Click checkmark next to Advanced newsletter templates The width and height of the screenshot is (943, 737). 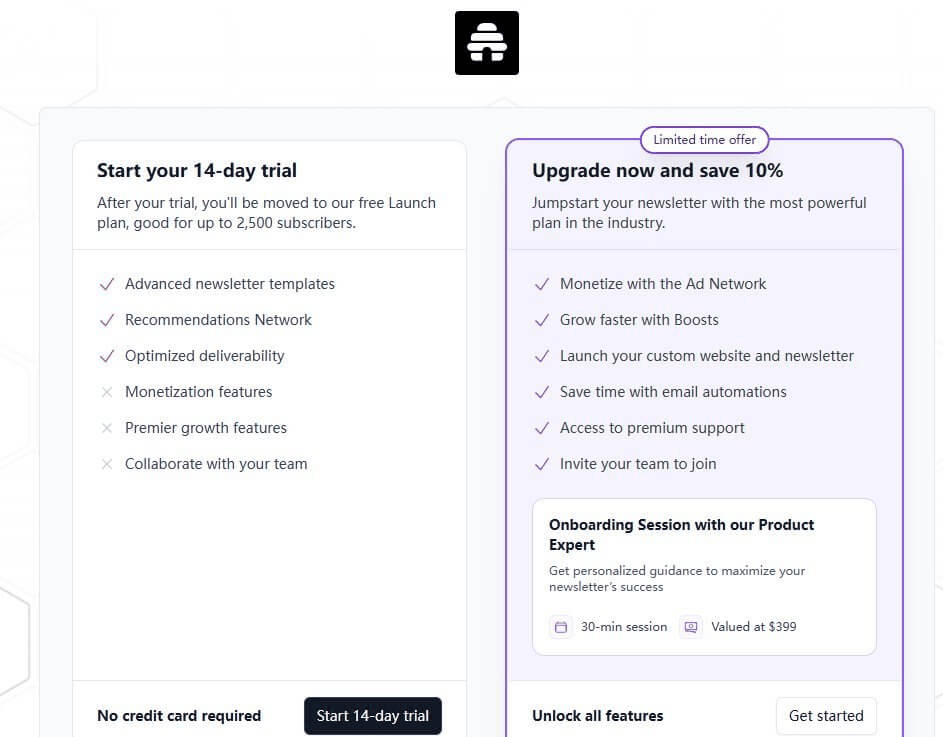tap(106, 284)
